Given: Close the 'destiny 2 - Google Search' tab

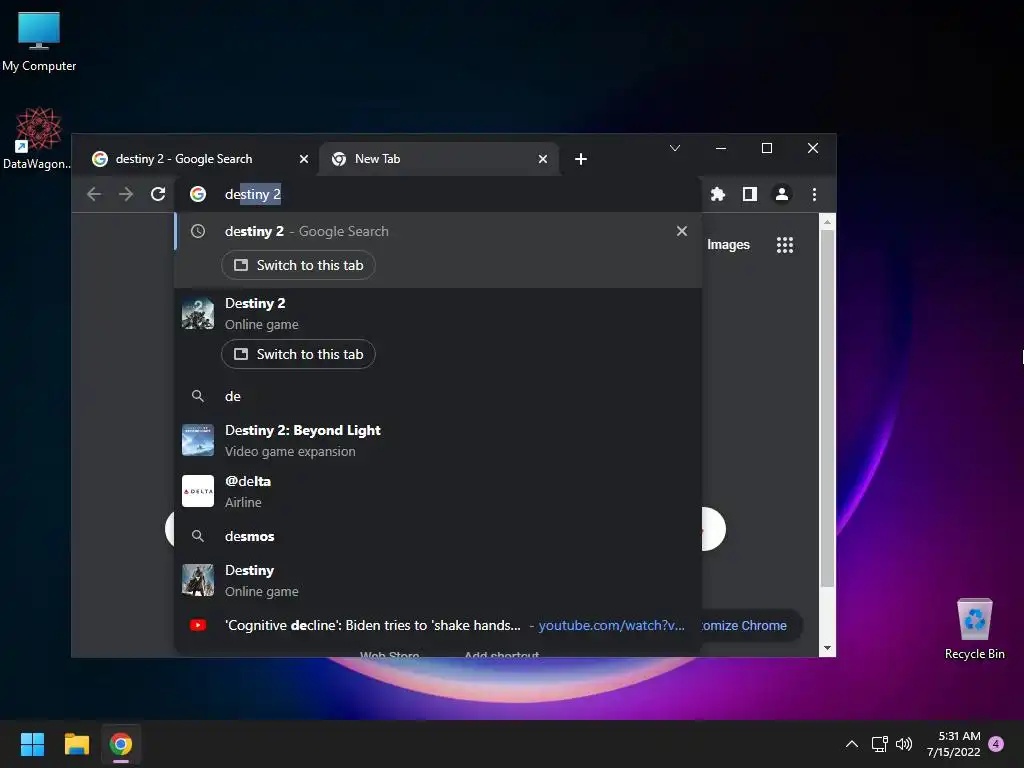Looking at the screenshot, I should [x=304, y=159].
